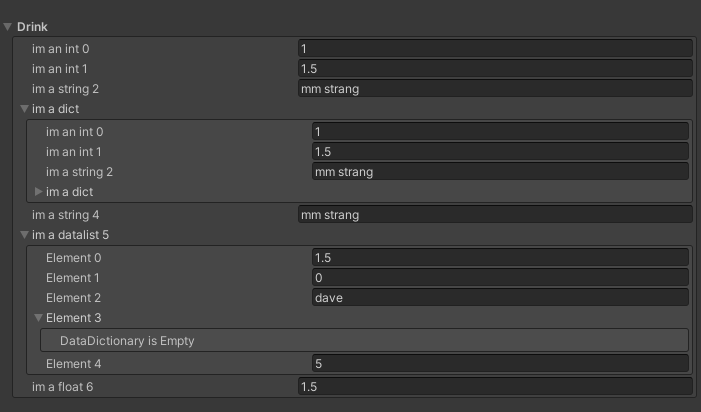The width and height of the screenshot is (701, 412).
Task: Collapse the 'im a datalist 5' foldout
Action: tap(25, 235)
